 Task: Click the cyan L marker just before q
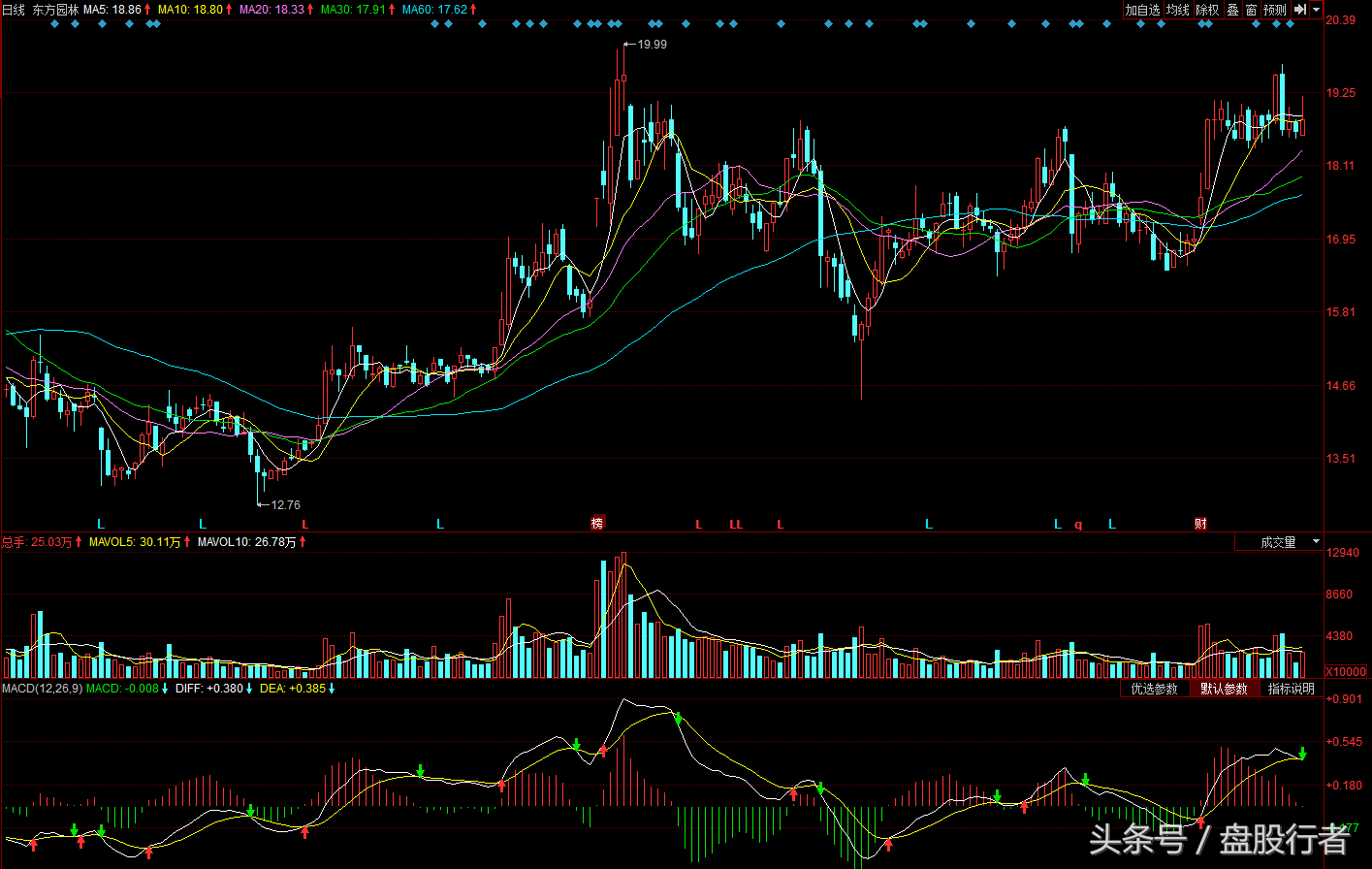[1058, 525]
